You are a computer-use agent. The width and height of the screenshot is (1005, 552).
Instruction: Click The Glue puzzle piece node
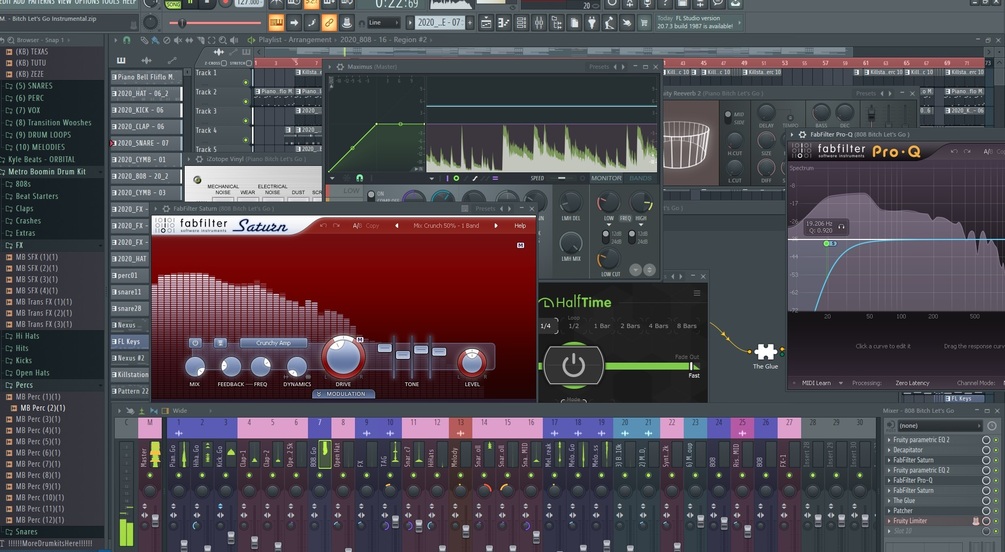(765, 351)
